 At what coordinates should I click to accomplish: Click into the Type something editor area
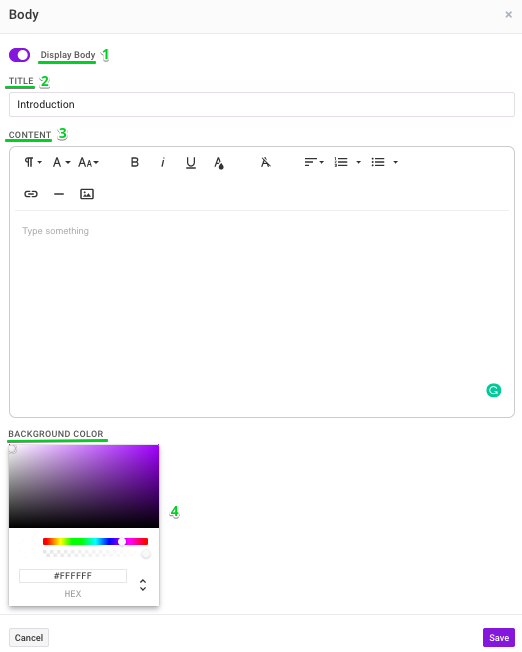pos(262,312)
